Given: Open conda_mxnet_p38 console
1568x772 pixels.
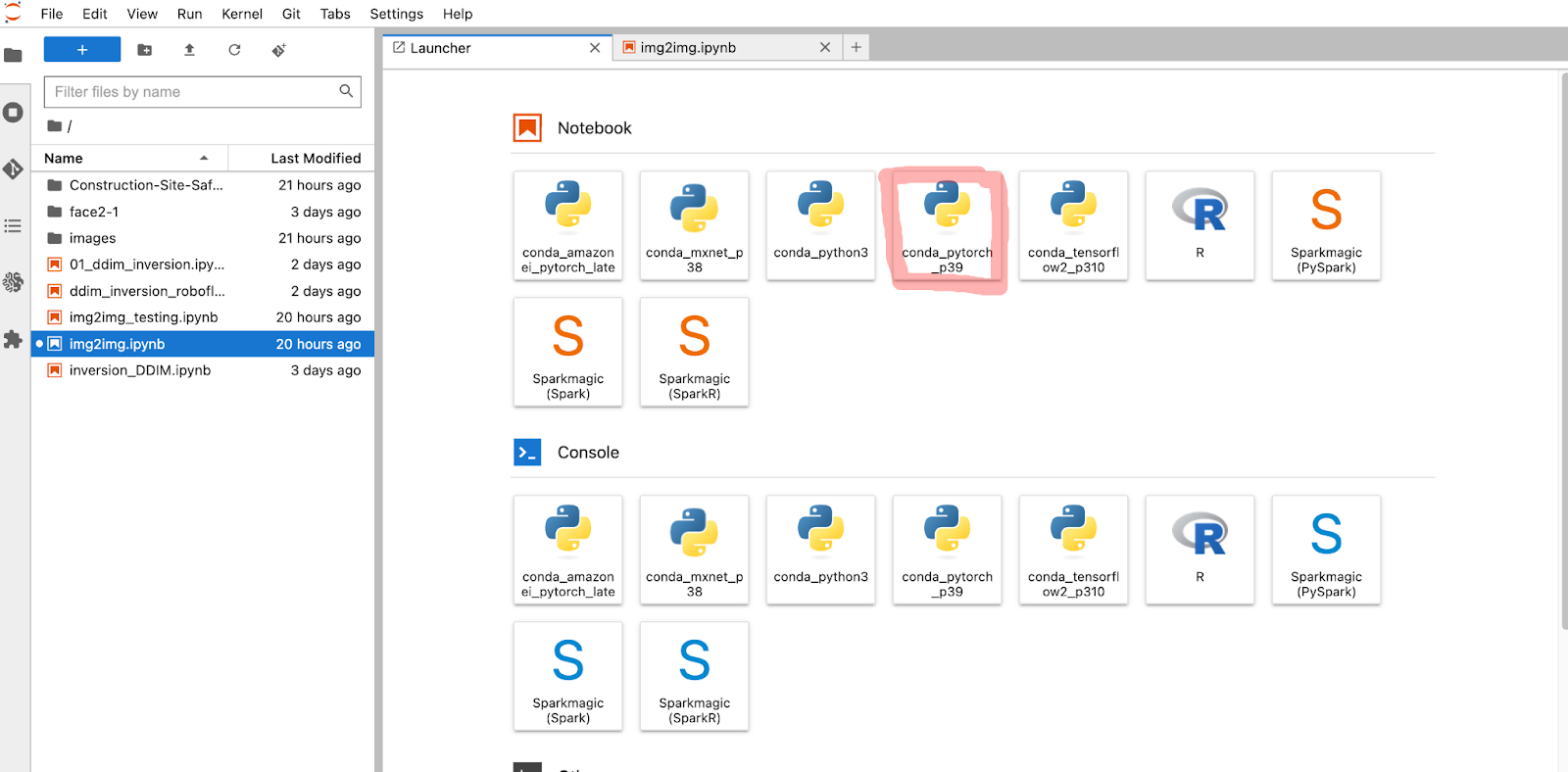Looking at the screenshot, I should point(695,551).
